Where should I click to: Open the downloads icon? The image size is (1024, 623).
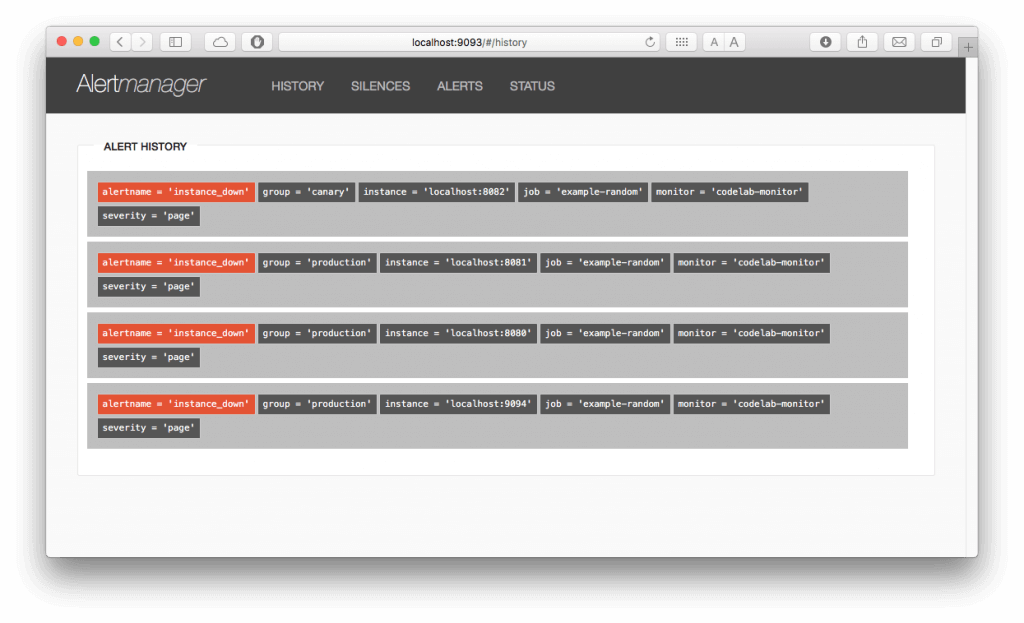[824, 41]
